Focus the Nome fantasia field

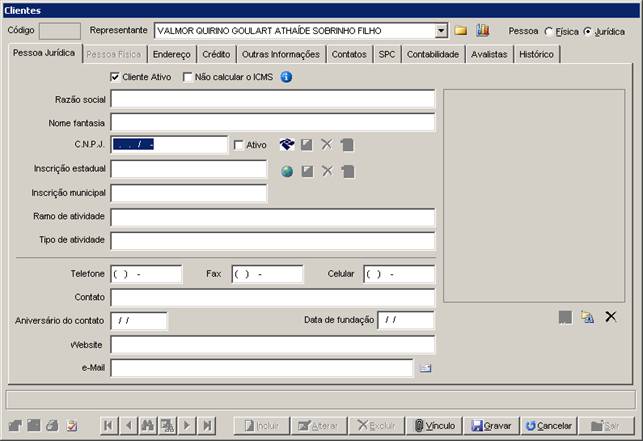point(273,122)
